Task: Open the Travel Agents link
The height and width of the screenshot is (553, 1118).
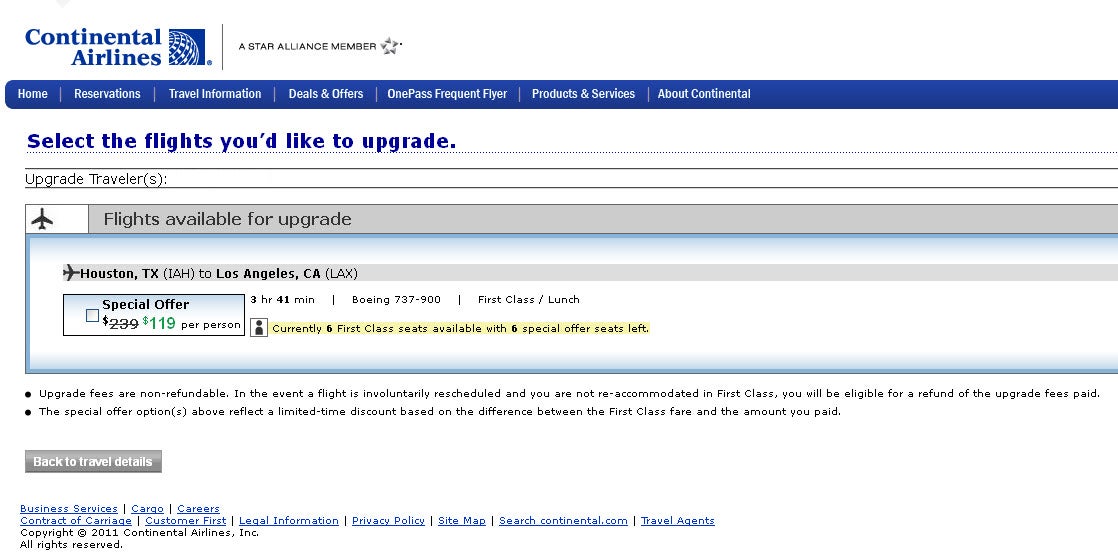Action: 677,520
